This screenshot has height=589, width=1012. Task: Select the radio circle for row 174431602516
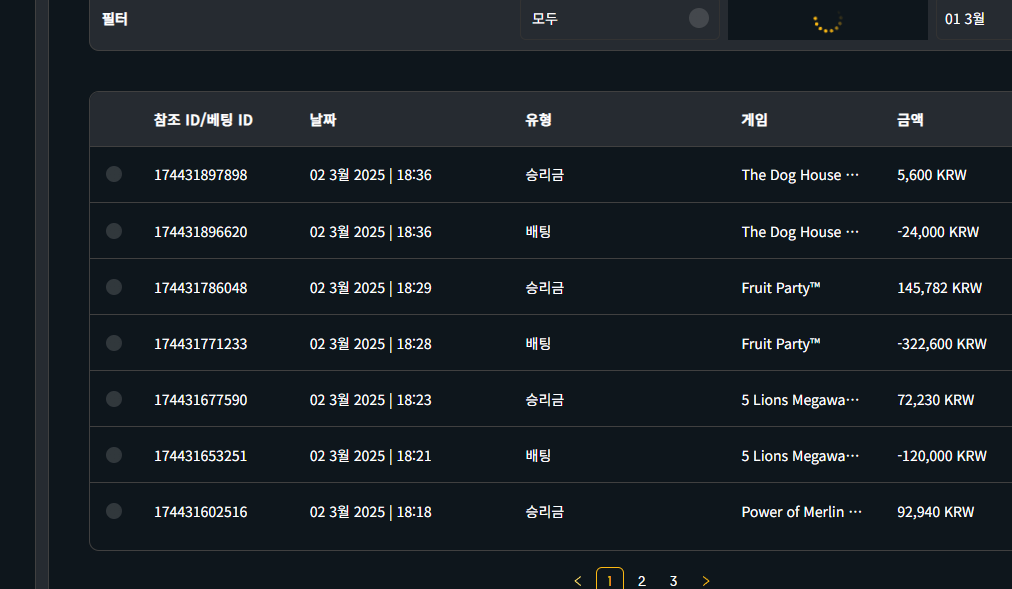[114, 511]
